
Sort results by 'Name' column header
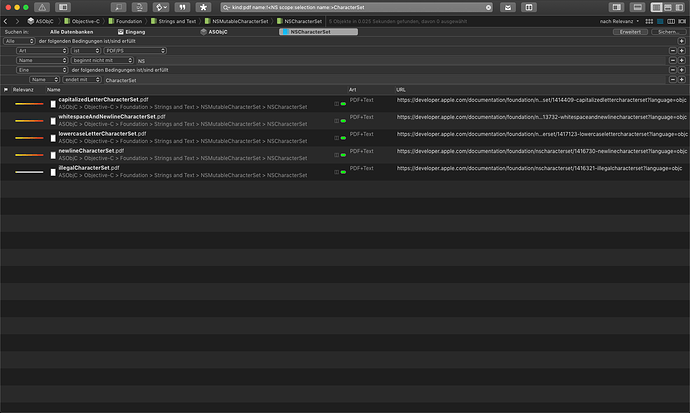[53, 90]
